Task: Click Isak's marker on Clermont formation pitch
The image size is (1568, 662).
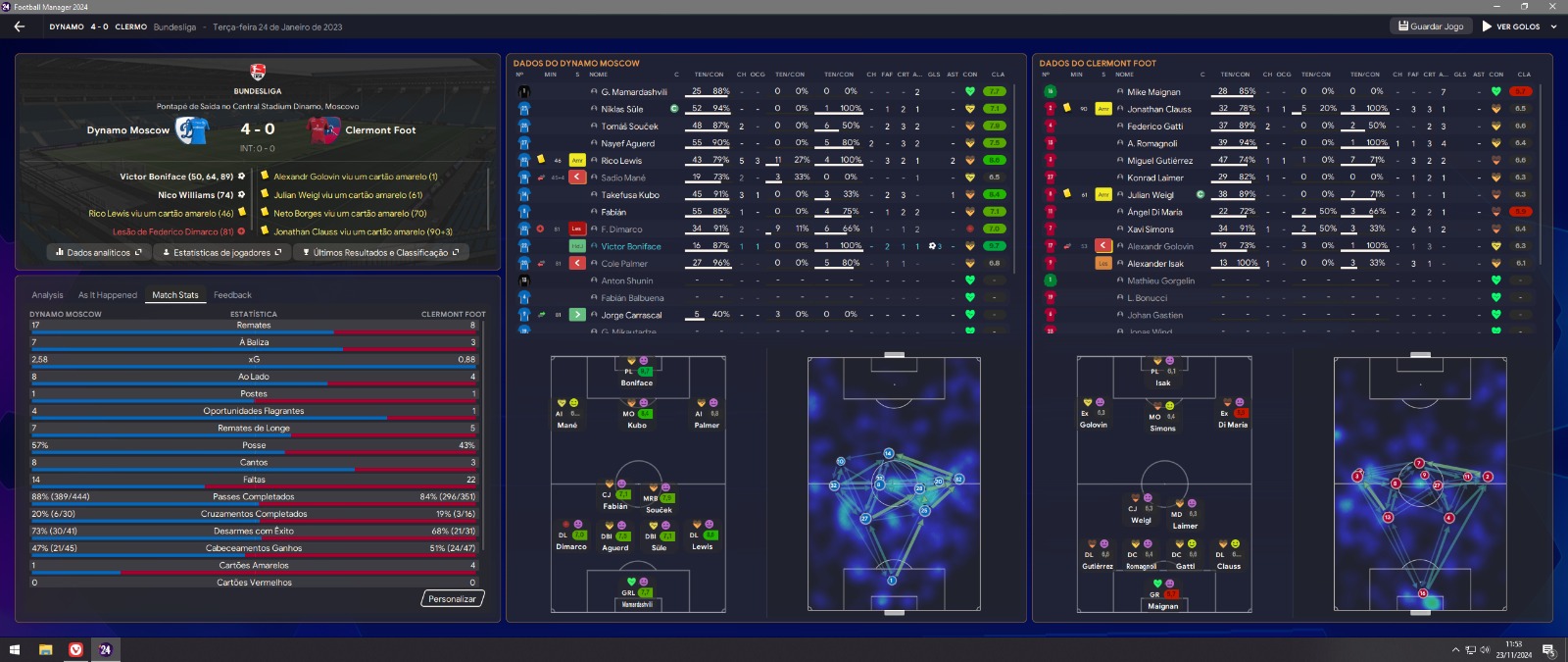Action: click(x=1163, y=372)
